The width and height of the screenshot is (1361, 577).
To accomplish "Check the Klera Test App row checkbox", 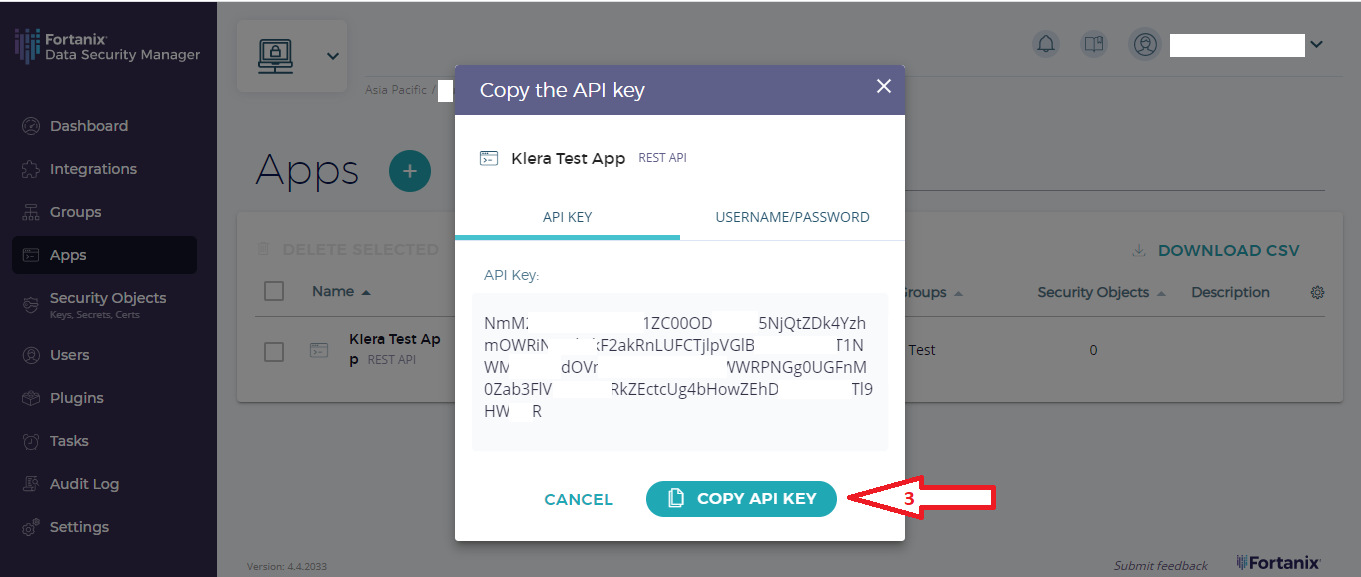I will (274, 351).
